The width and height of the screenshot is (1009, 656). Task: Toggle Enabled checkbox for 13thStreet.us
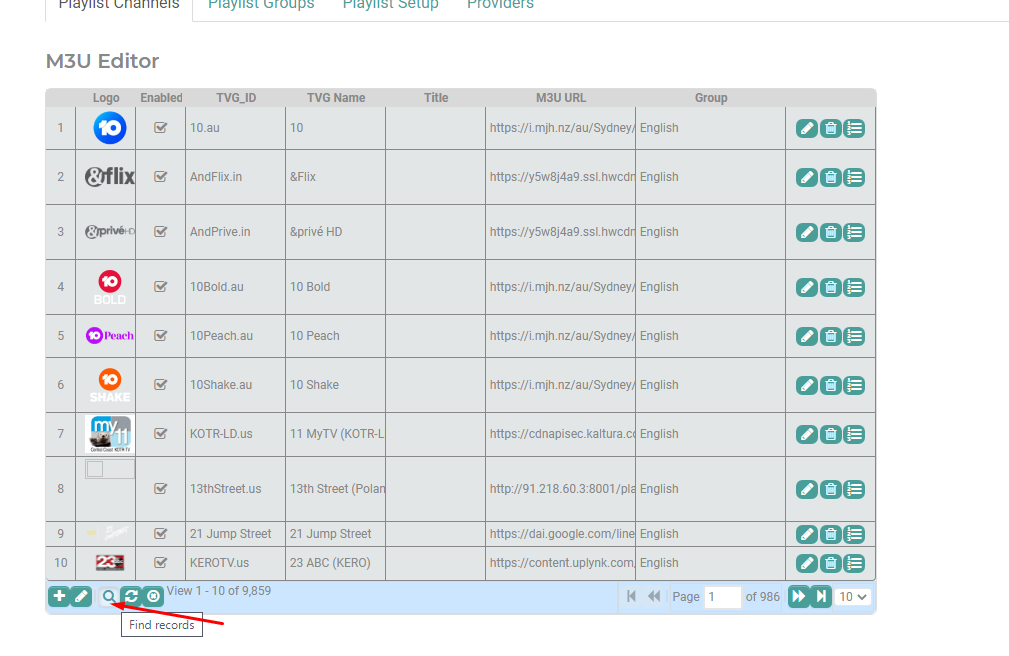(x=161, y=489)
